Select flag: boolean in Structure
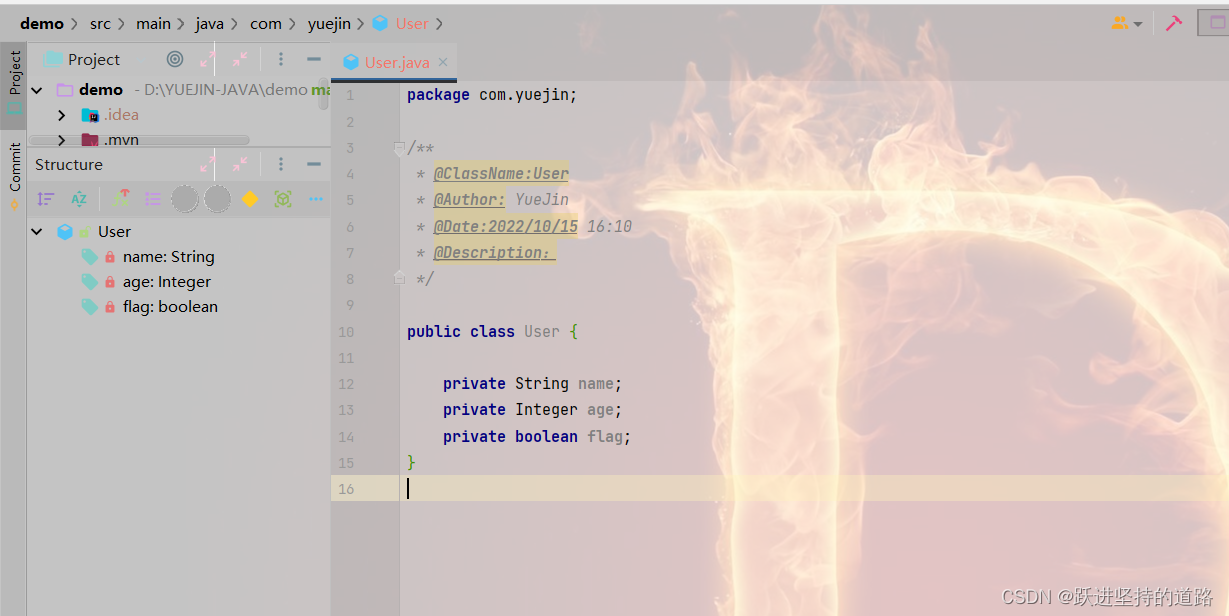 click(x=170, y=307)
